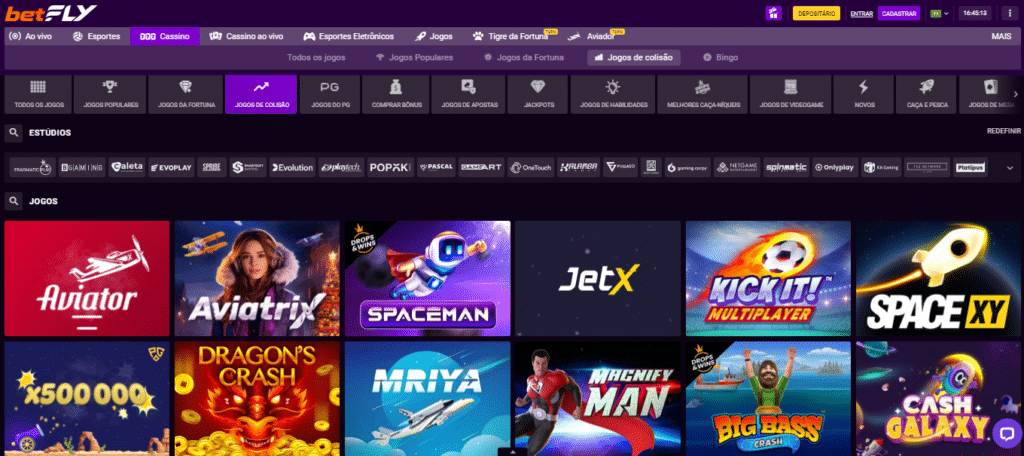Viewport: 1024px width, 456px height.
Task: Filter by OneTouch studio logo
Action: 531,168
